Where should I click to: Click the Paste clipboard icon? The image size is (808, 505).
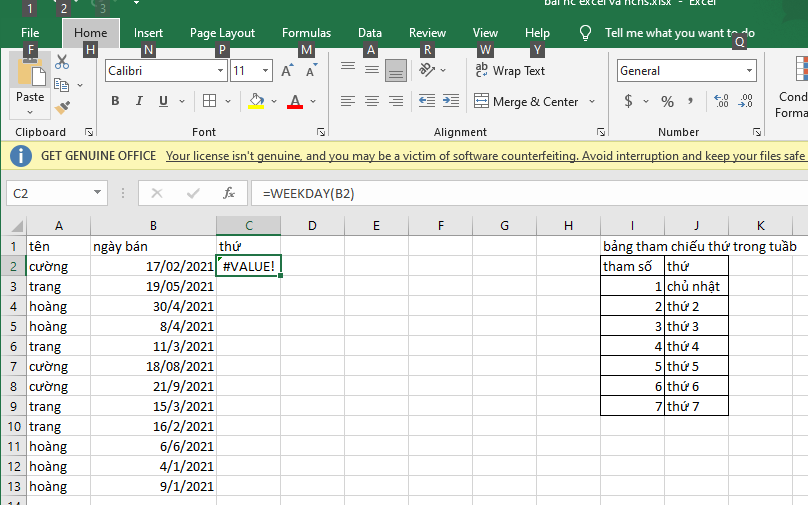pyautogui.click(x=30, y=72)
